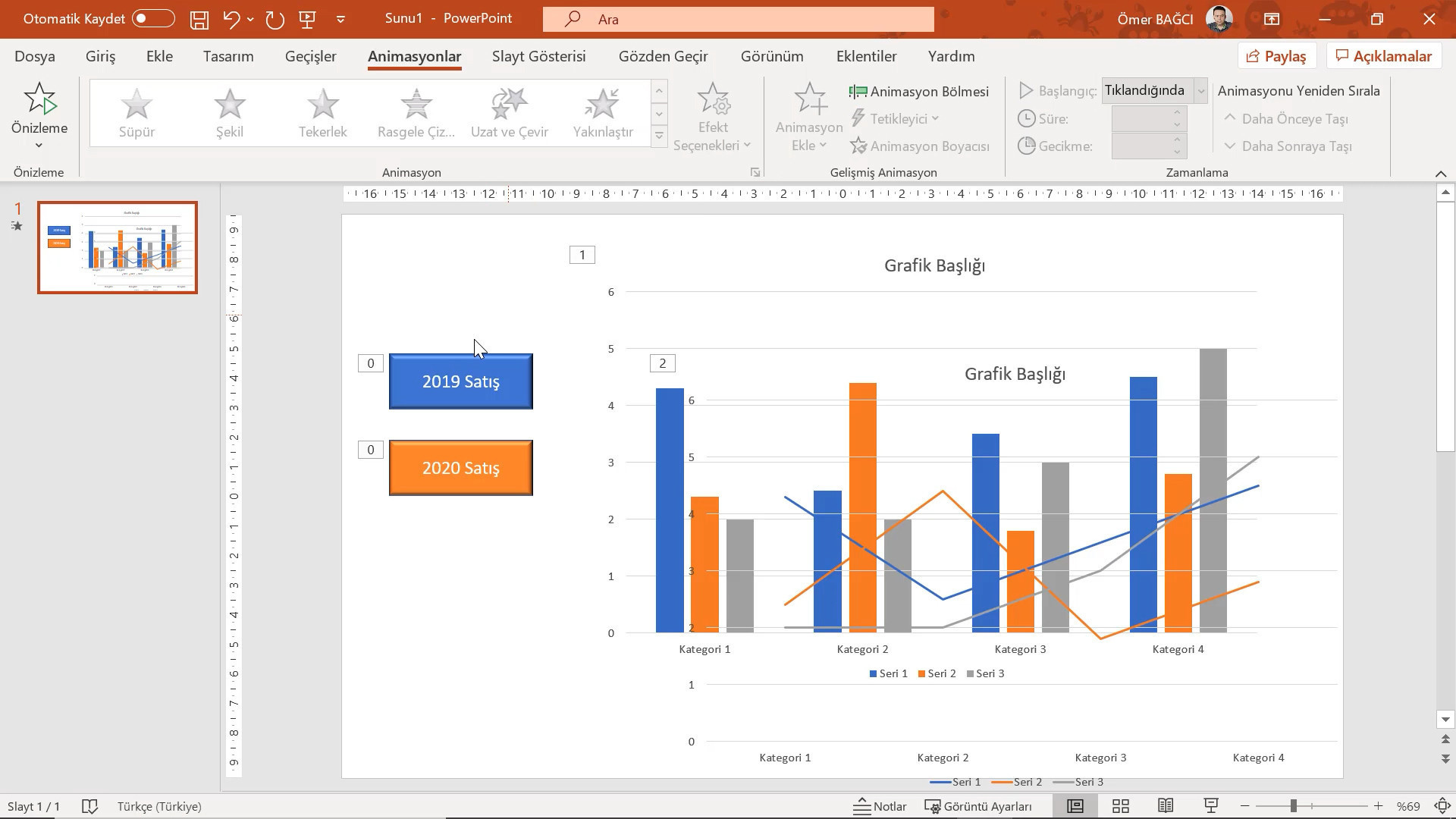Switch to Slide Sorter view icon
1456x819 pixels.
point(1120,806)
